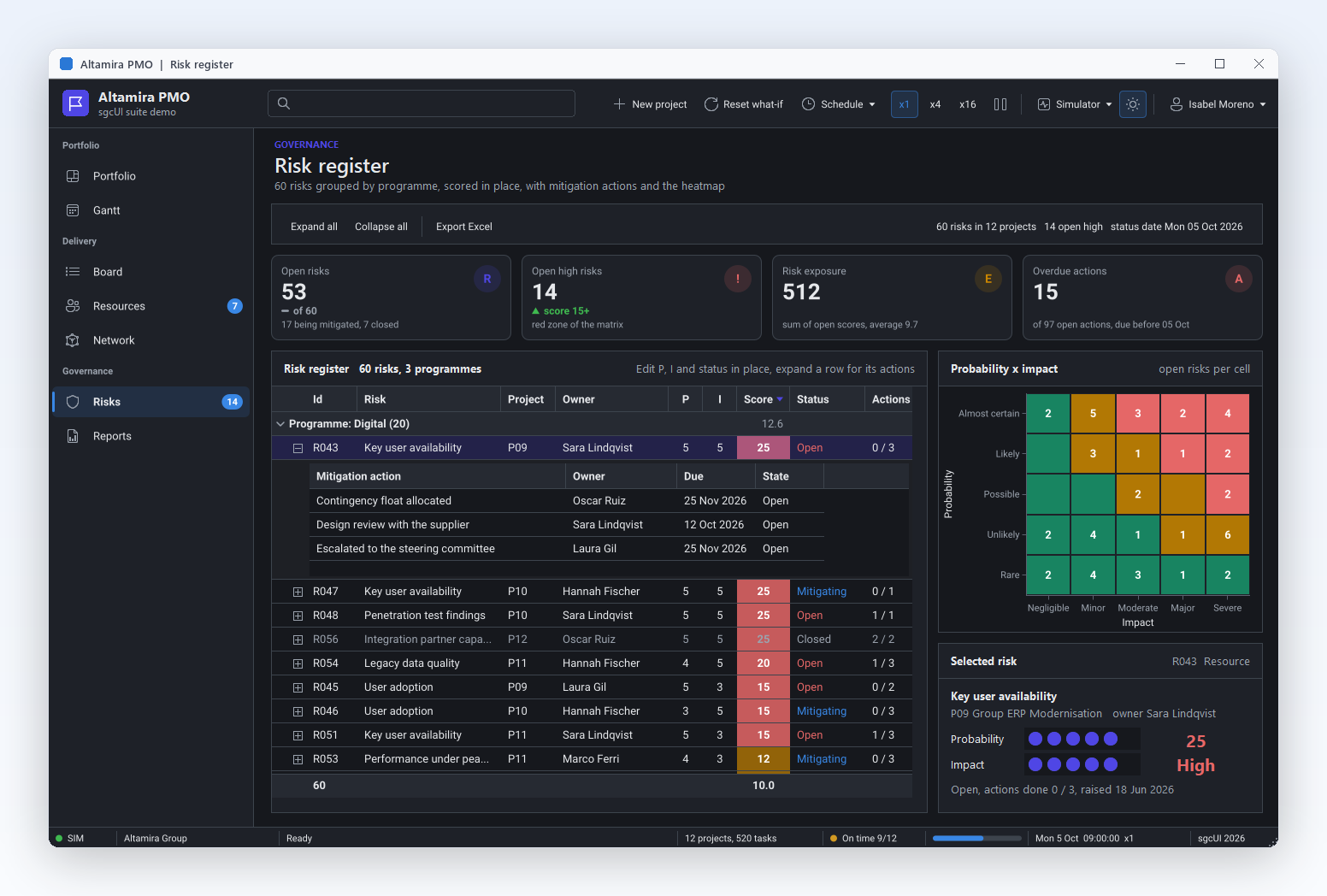Open Resources people icon
This screenshot has width=1327, height=896.
click(x=73, y=306)
